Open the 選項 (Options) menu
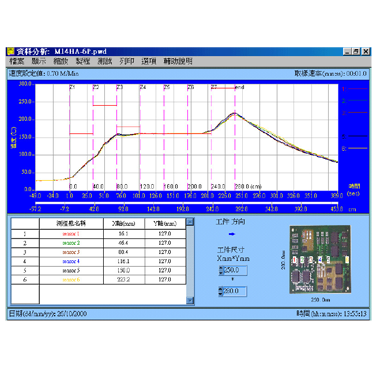The height and width of the screenshot is (372, 372). click(x=149, y=61)
